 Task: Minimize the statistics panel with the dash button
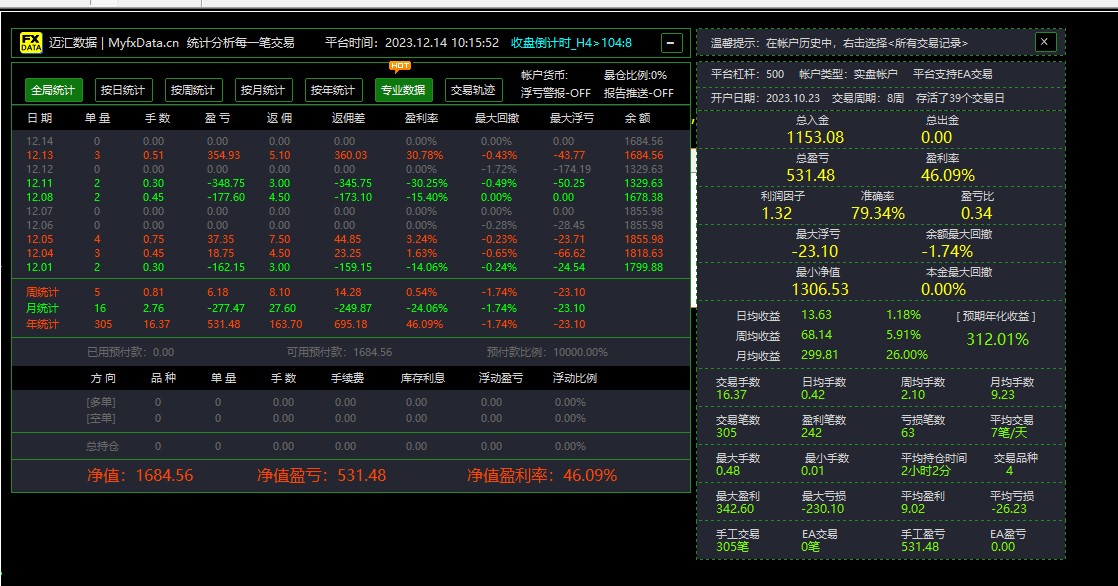coord(671,43)
